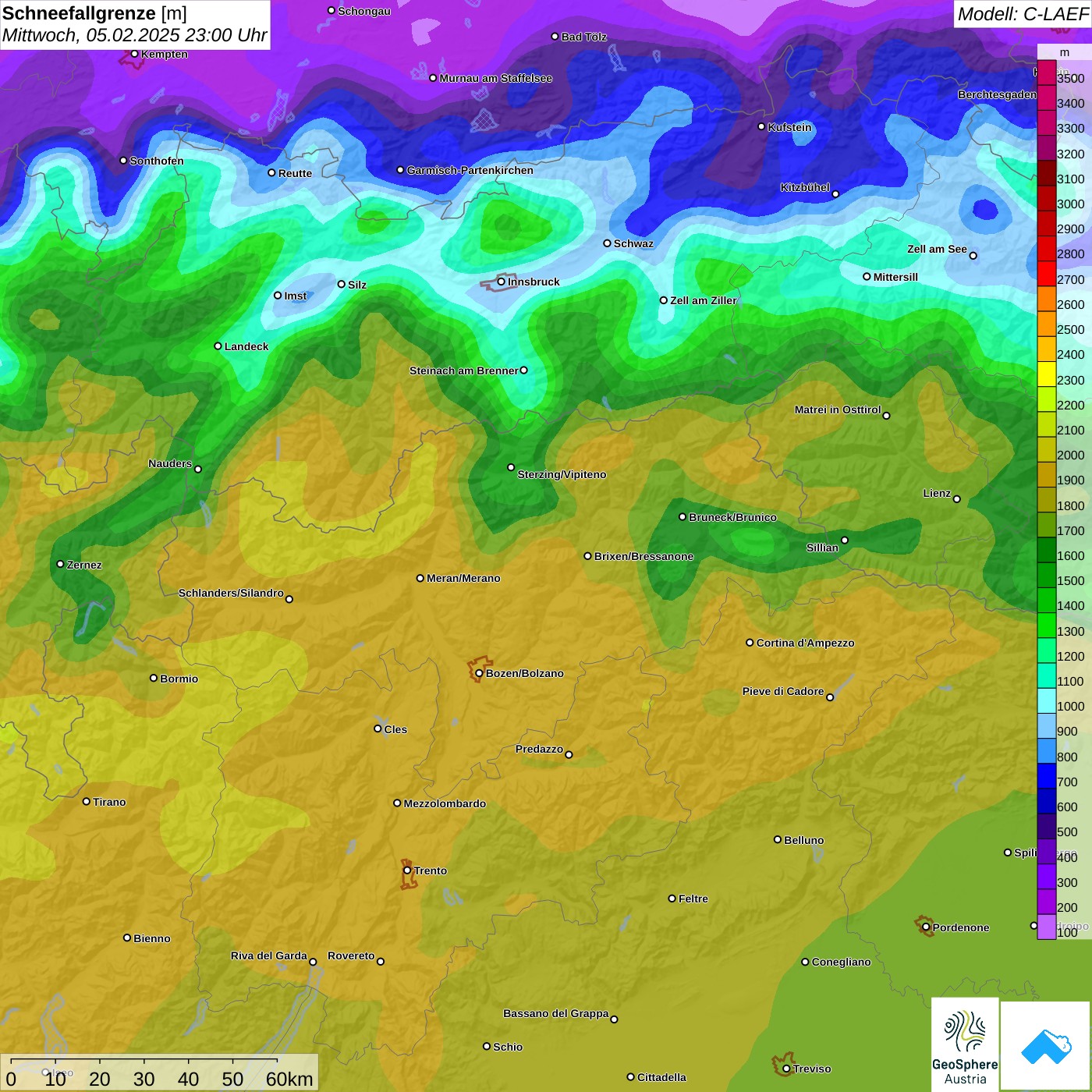Click the "Steinach am Brenner" label

pyautogui.click(x=464, y=370)
